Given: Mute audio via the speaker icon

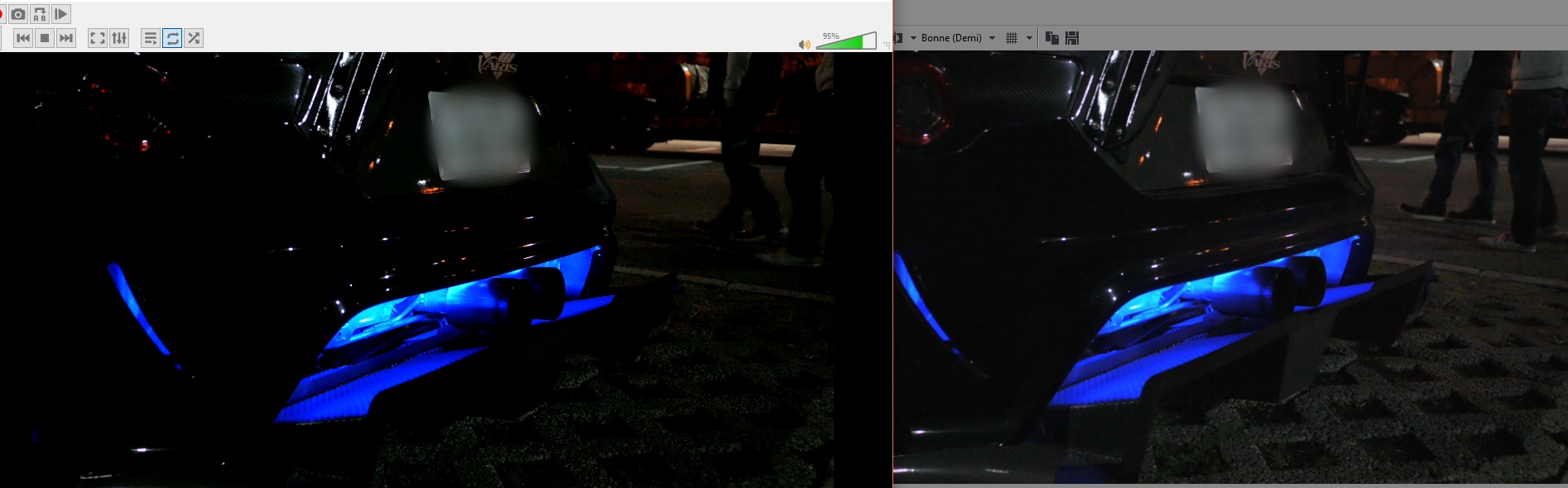Looking at the screenshot, I should (x=804, y=45).
